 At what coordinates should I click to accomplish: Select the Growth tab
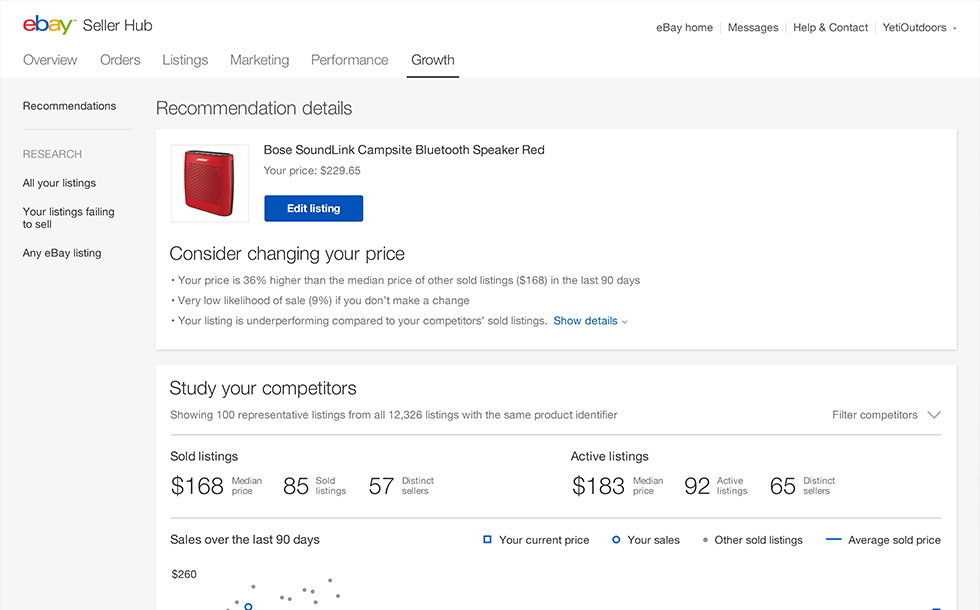coord(432,60)
